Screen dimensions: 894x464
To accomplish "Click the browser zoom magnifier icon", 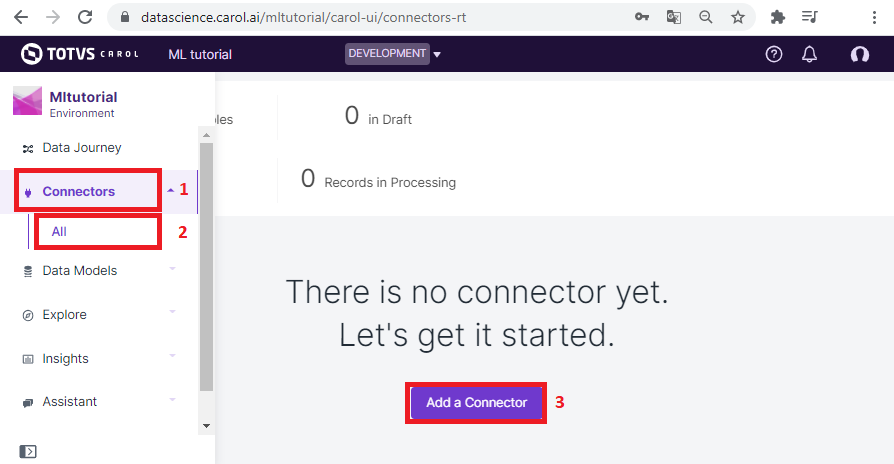I will coord(705,17).
